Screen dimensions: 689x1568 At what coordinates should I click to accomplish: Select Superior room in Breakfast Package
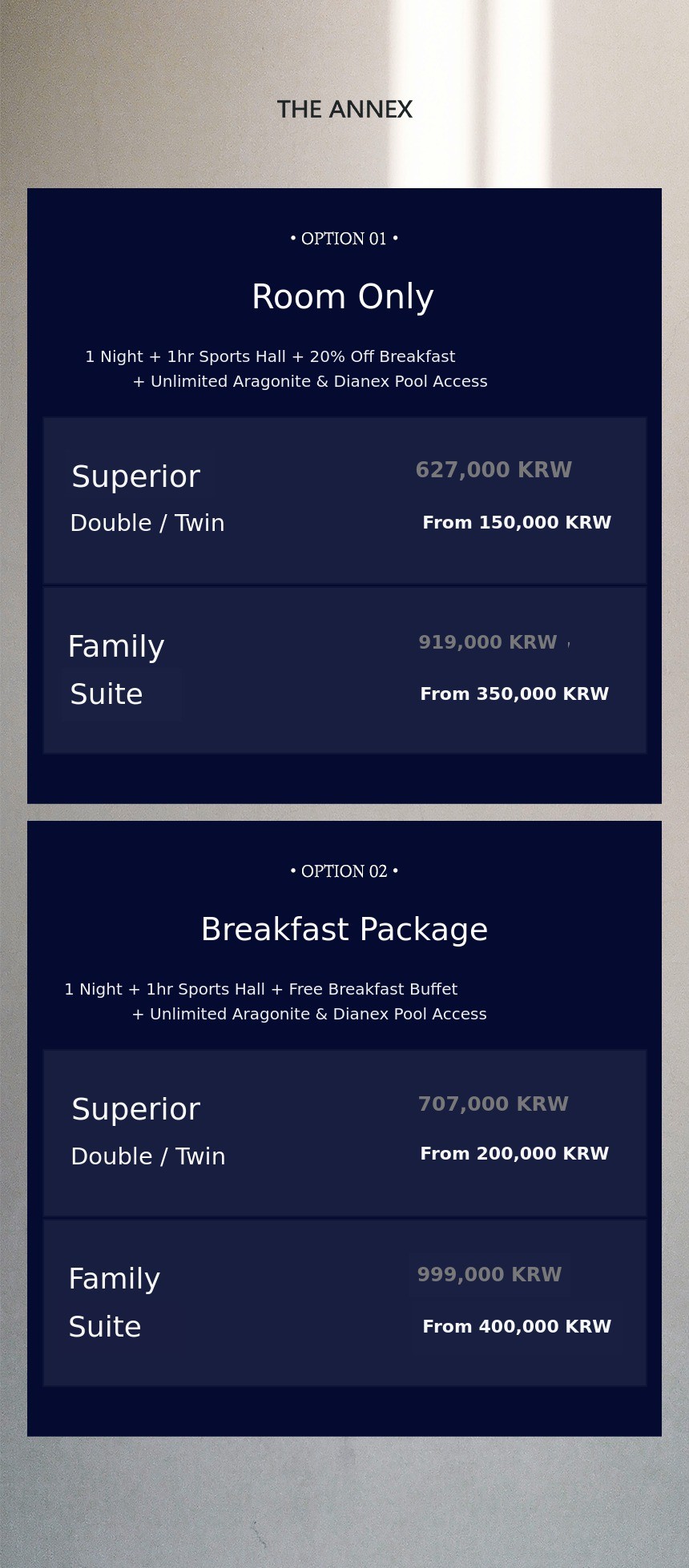pos(135,1109)
